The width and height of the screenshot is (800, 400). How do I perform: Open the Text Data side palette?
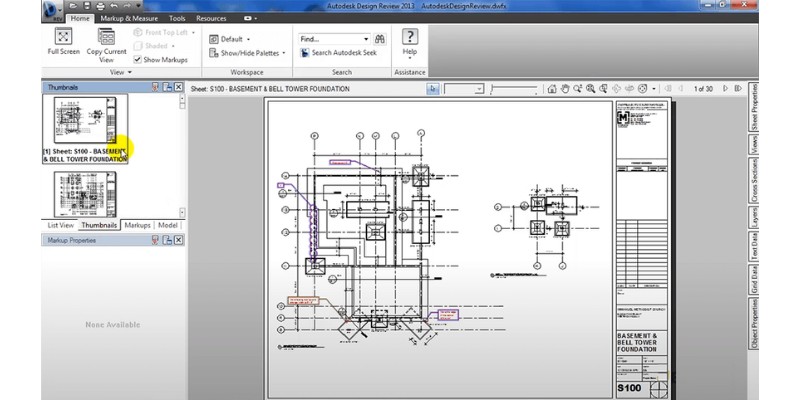(754, 246)
